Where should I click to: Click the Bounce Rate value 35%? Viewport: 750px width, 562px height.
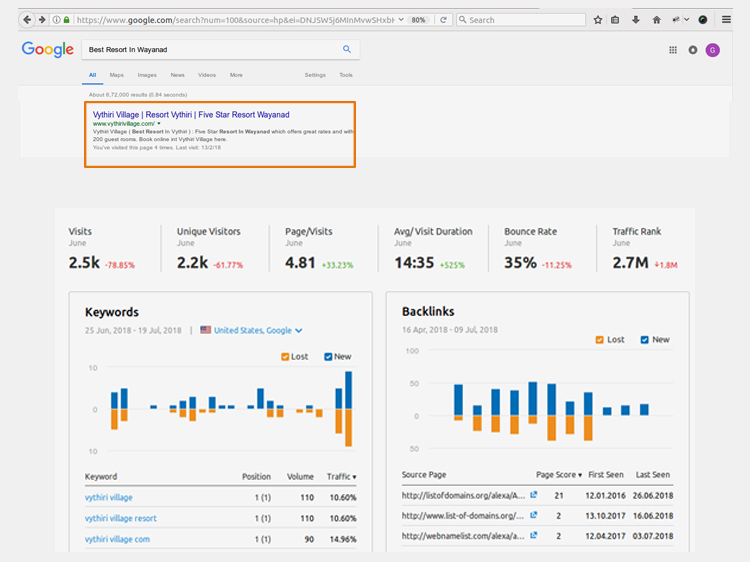tap(520, 263)
